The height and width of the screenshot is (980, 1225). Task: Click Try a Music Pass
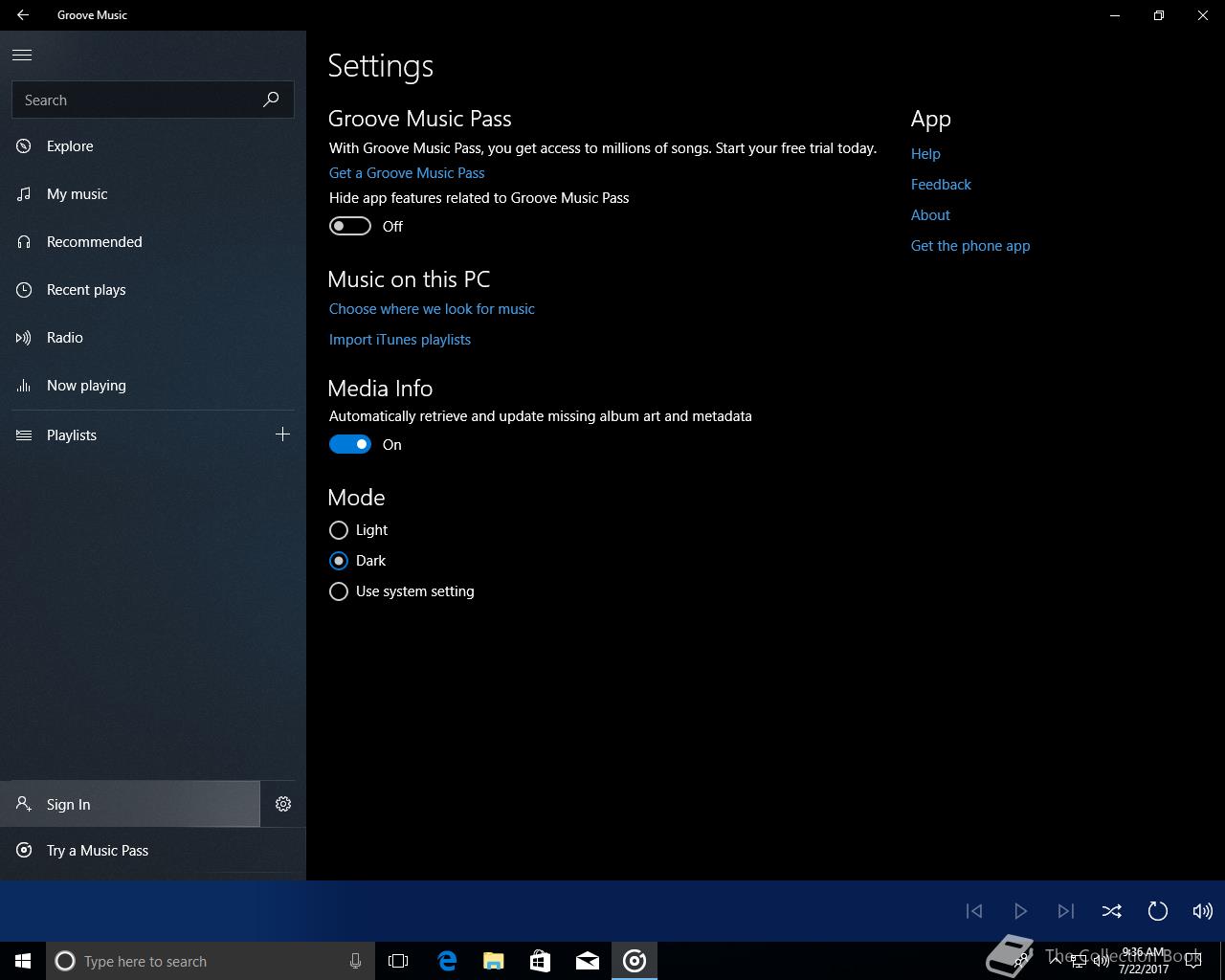click(153, 850)
